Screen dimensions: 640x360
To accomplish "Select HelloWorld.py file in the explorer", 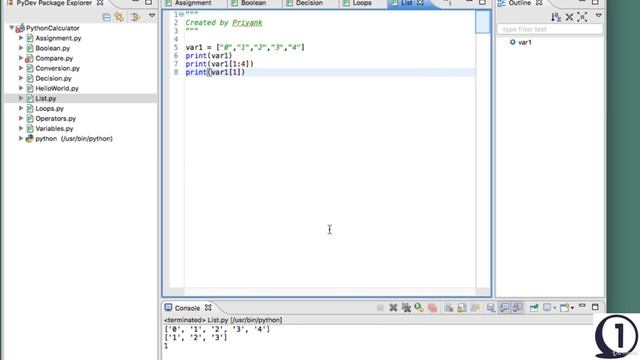I will pyautogui.click(x=57, y=88).
